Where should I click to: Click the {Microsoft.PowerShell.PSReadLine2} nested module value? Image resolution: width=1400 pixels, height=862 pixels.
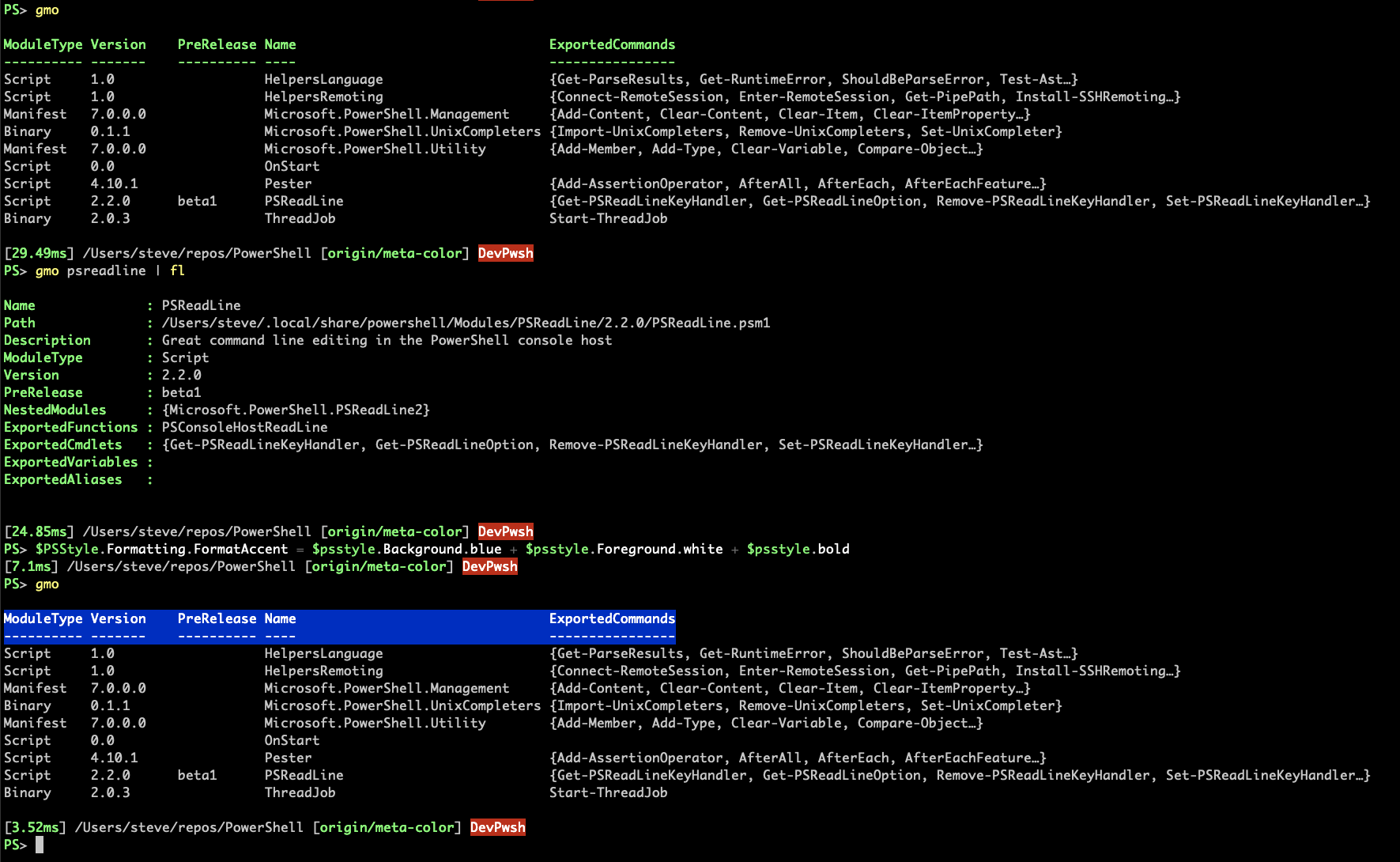tap(296, 410)
